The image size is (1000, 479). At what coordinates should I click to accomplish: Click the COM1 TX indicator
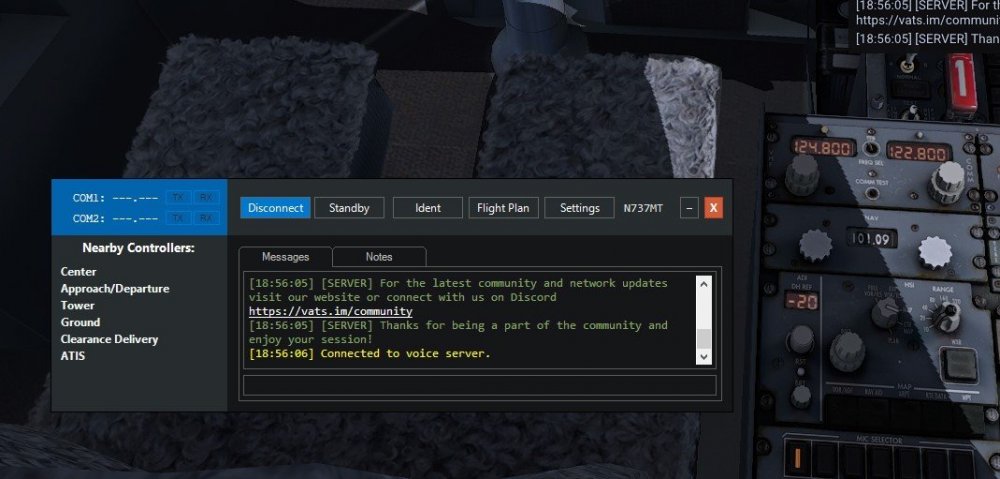178,198
